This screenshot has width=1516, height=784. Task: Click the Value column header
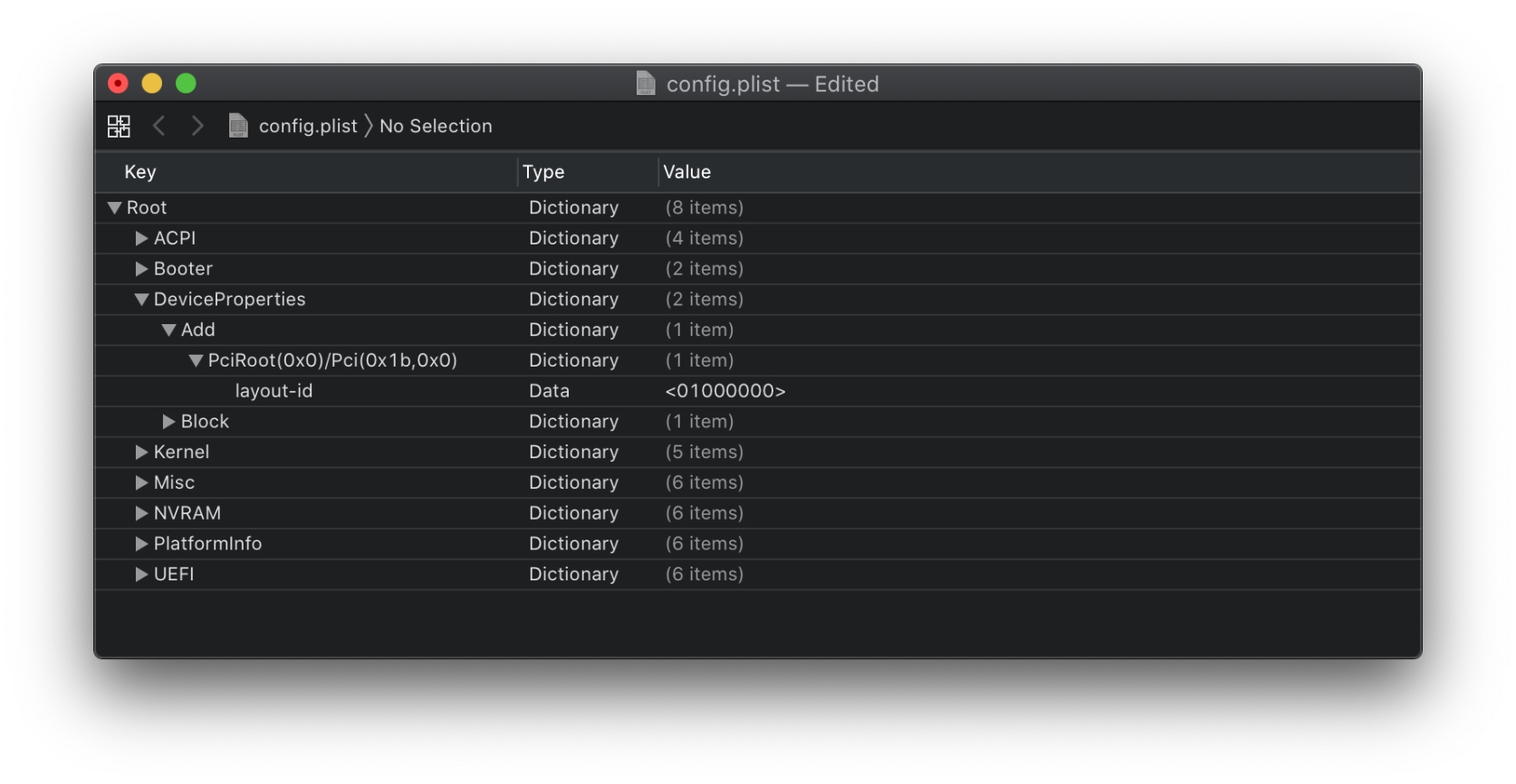click(x=686, y=172)
